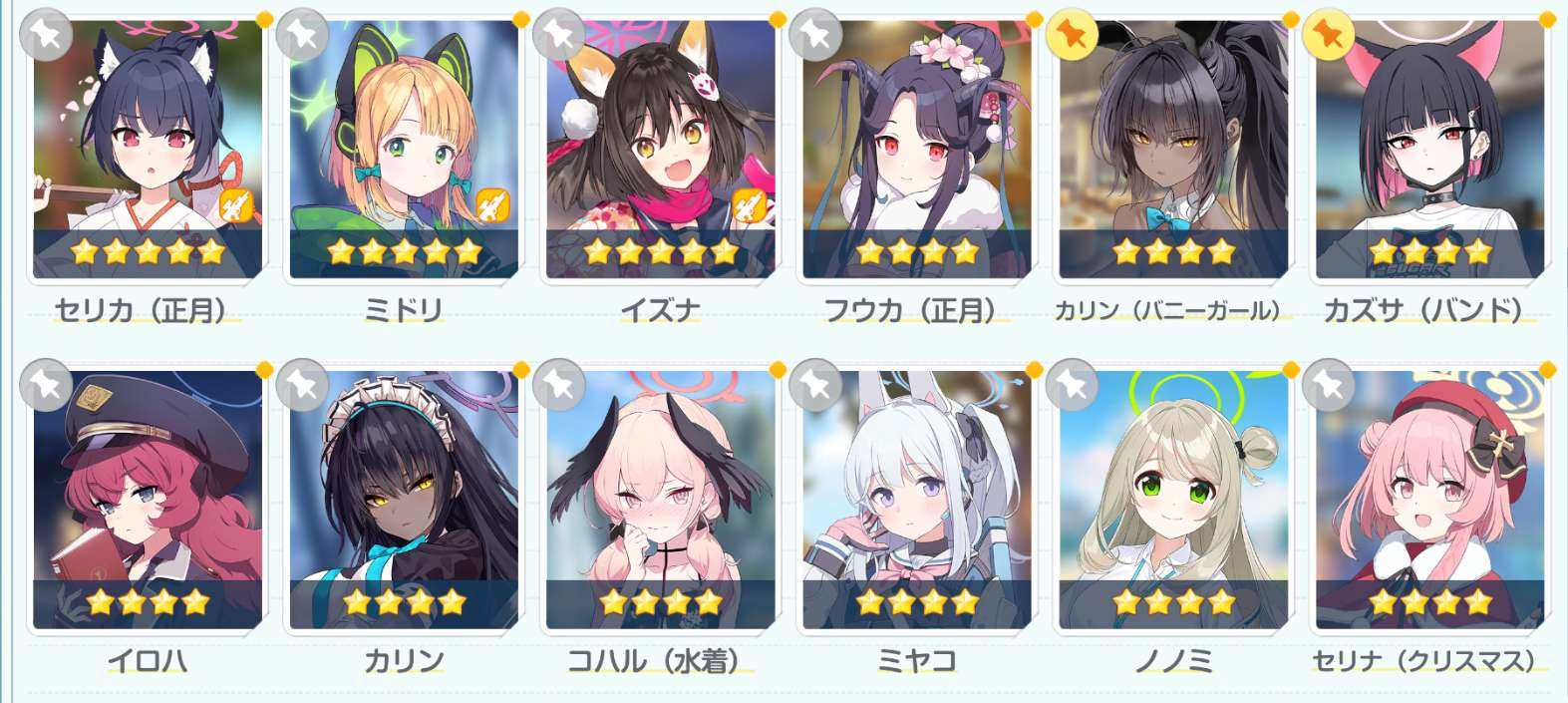
Task: Click the weapon badge on ミドリ
Action: 493,207
